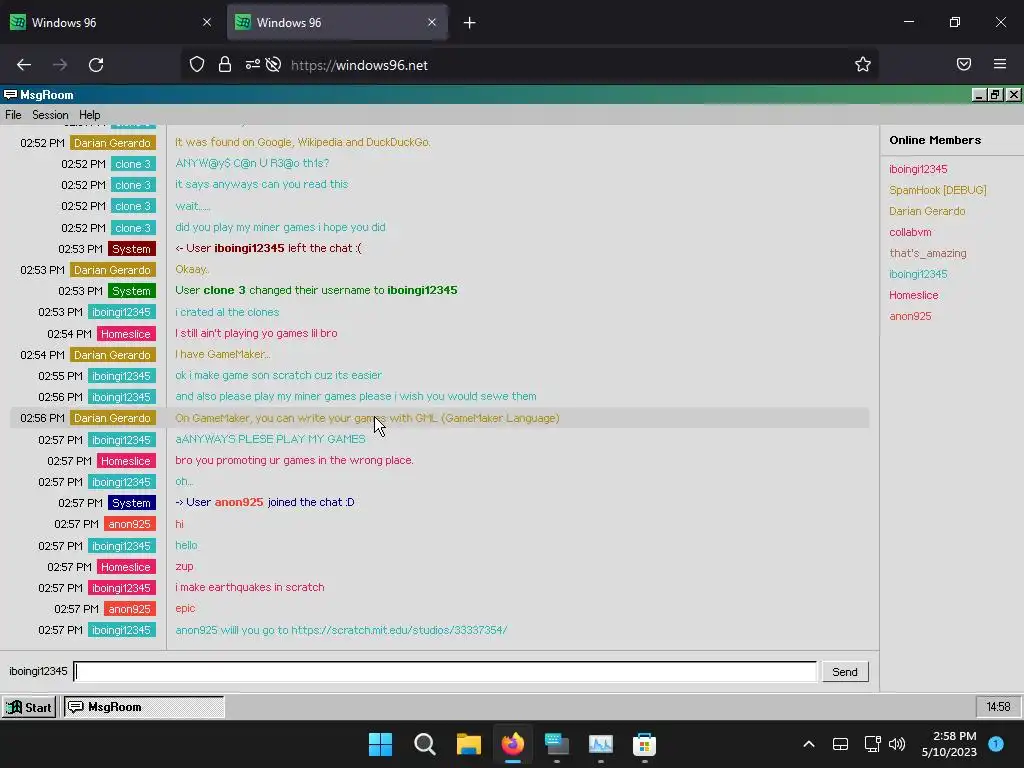Click the network display tray icon
Image resolution: width=1024 pixels, height=768 pixels.
click(x=872, y=744)
